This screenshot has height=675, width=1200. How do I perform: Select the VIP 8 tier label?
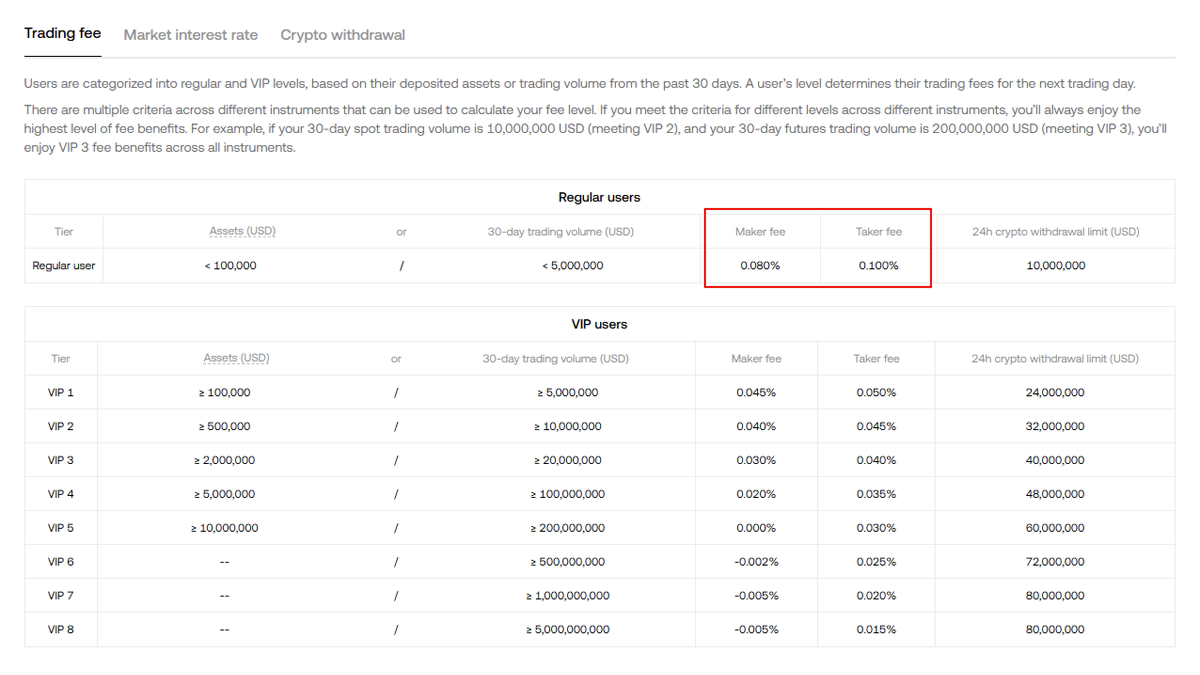tap(61, 630)
